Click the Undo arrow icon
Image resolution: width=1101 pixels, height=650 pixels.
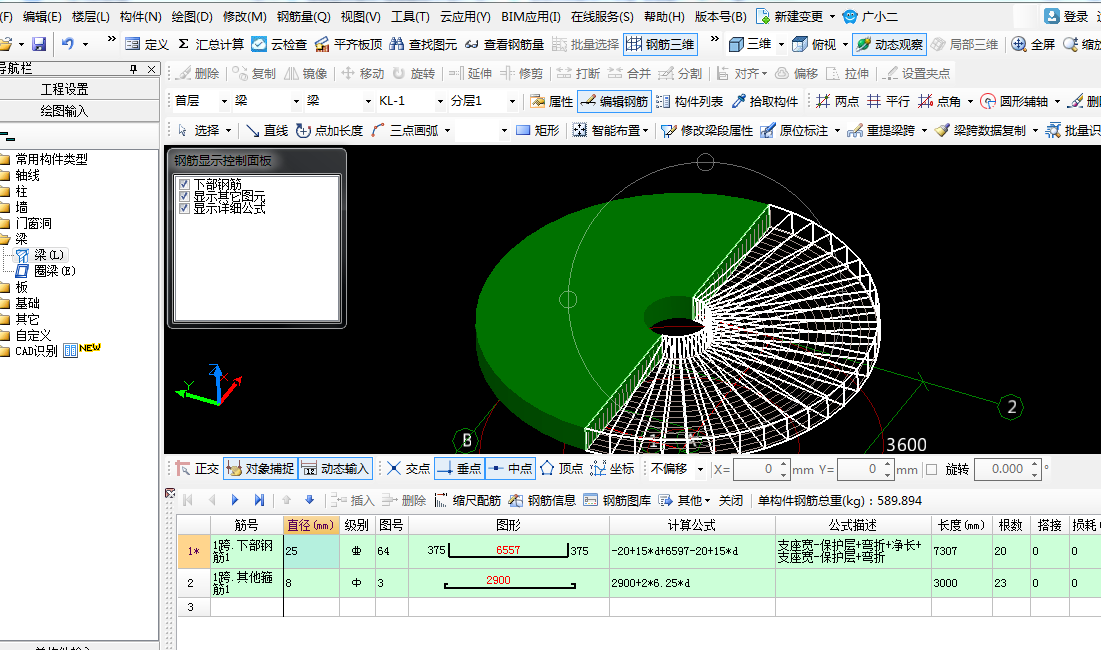[x=67, y=44]
